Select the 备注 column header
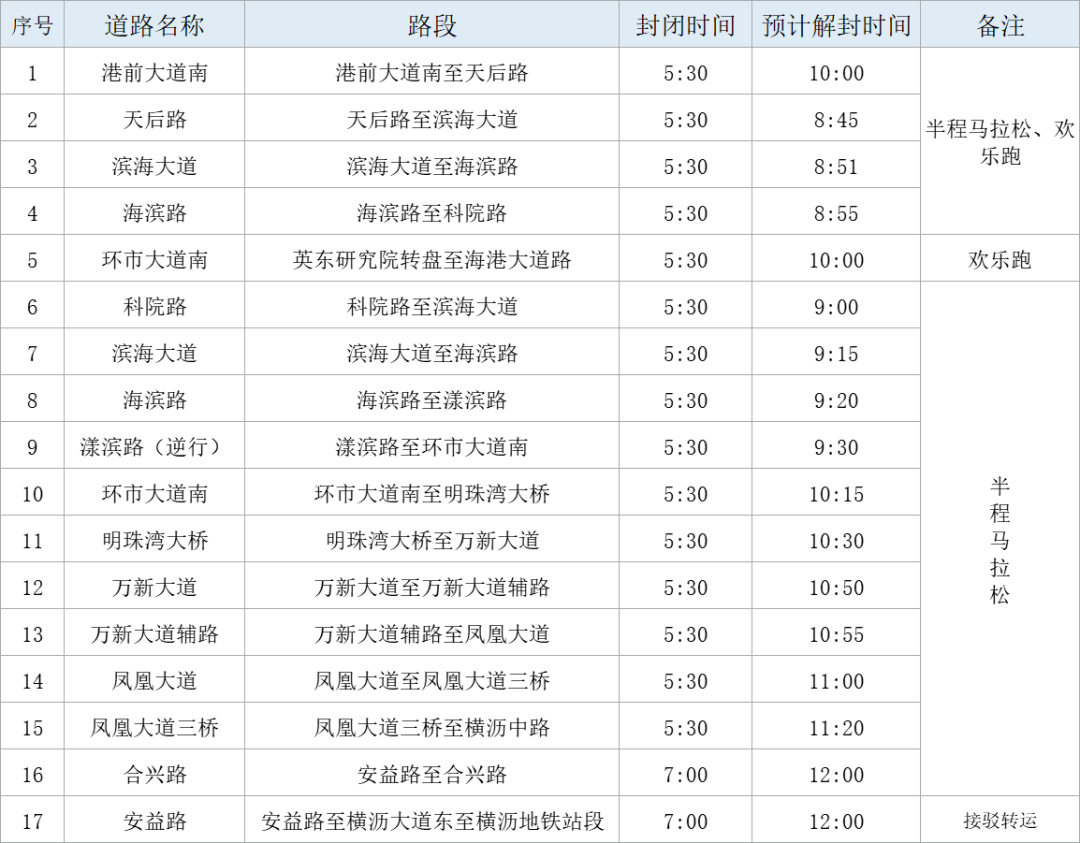Image resolution: width=1080 pixels, height=843 pixels. point(1000,26)
